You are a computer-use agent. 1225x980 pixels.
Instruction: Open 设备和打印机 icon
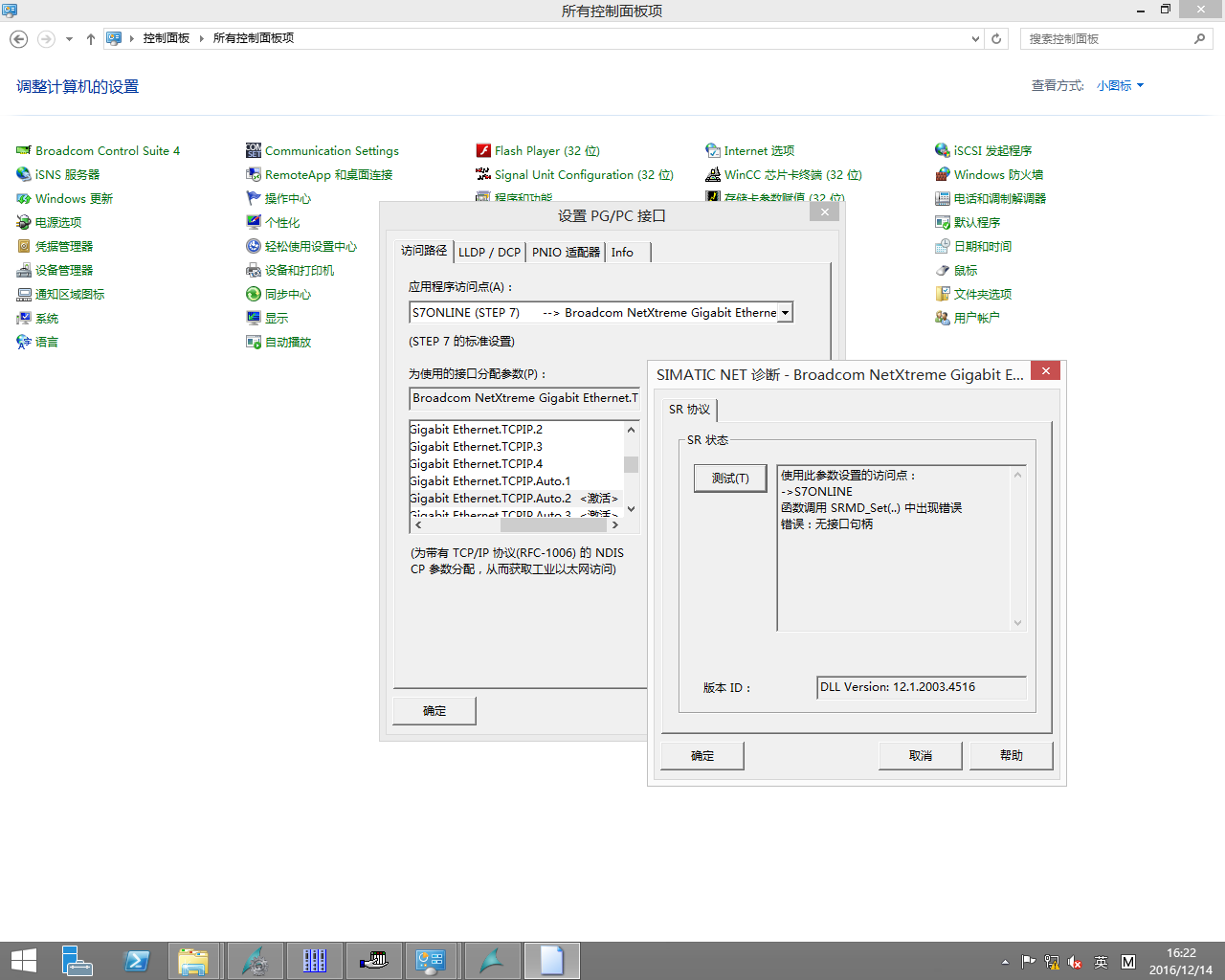[254, 271]
